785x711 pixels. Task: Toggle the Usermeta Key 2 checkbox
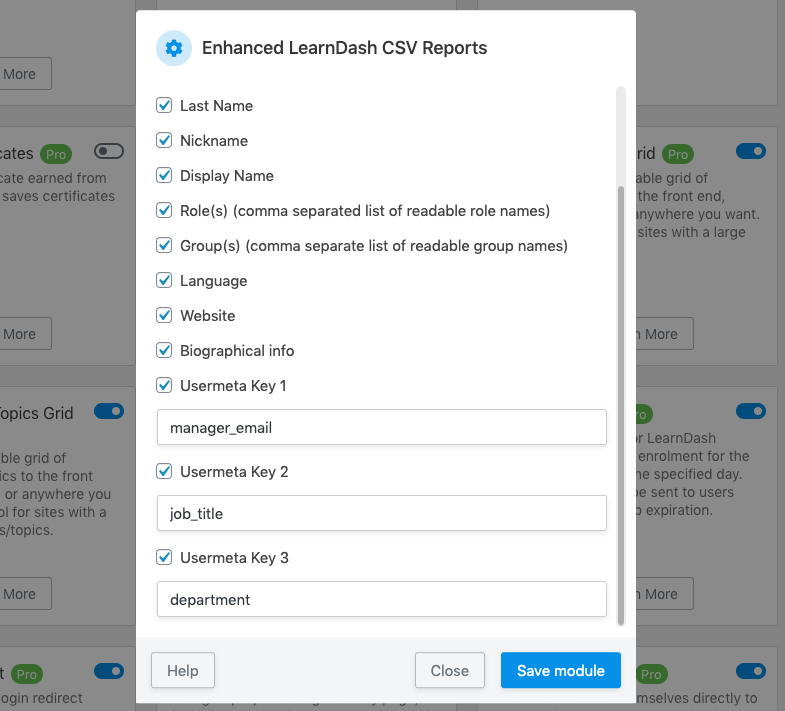click(165, 471)
